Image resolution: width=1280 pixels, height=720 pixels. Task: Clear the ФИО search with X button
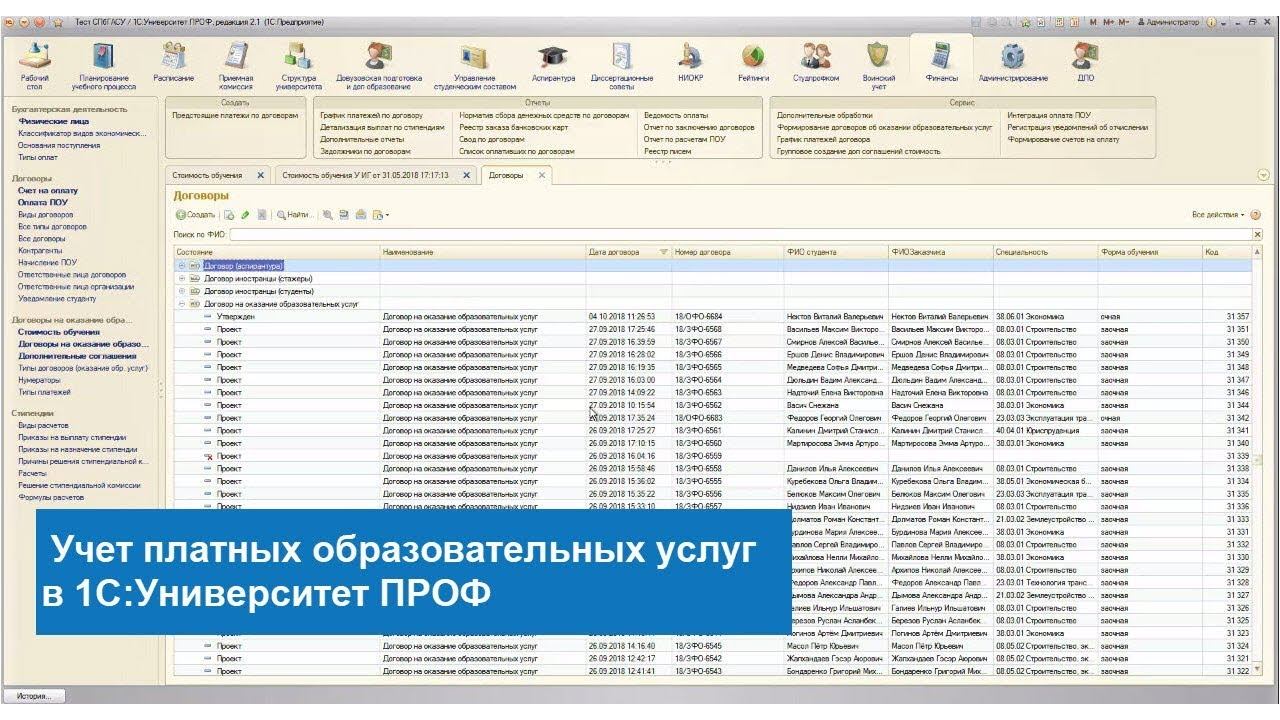coord(1257,234)
